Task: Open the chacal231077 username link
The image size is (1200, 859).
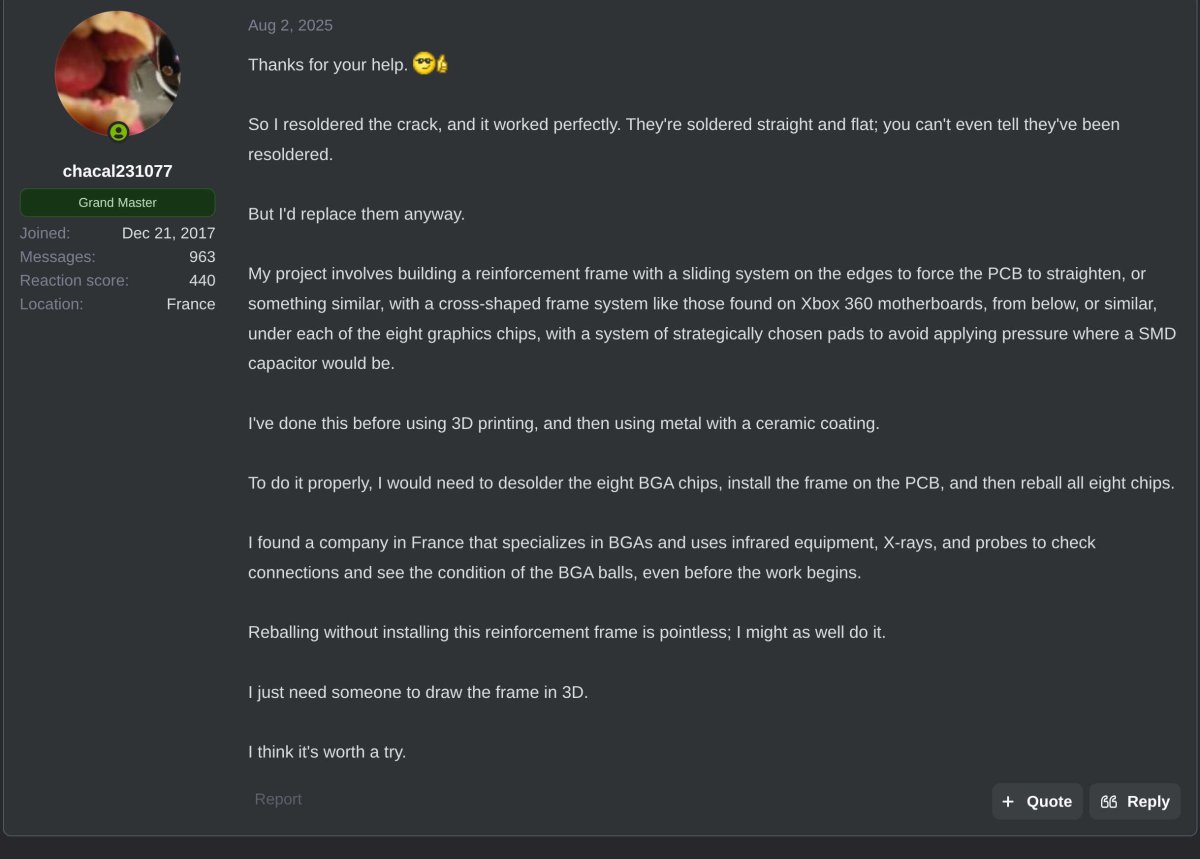Action: click(x=118, y=171)
